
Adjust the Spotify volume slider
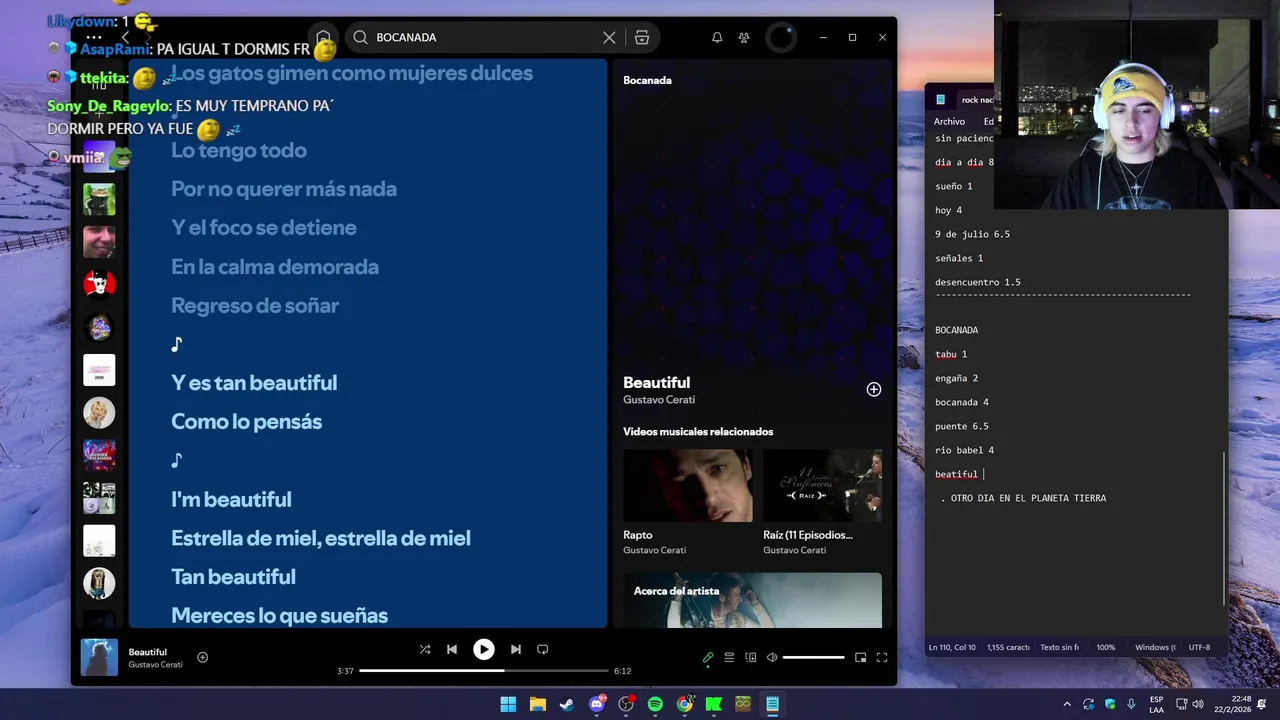[814, 657]
